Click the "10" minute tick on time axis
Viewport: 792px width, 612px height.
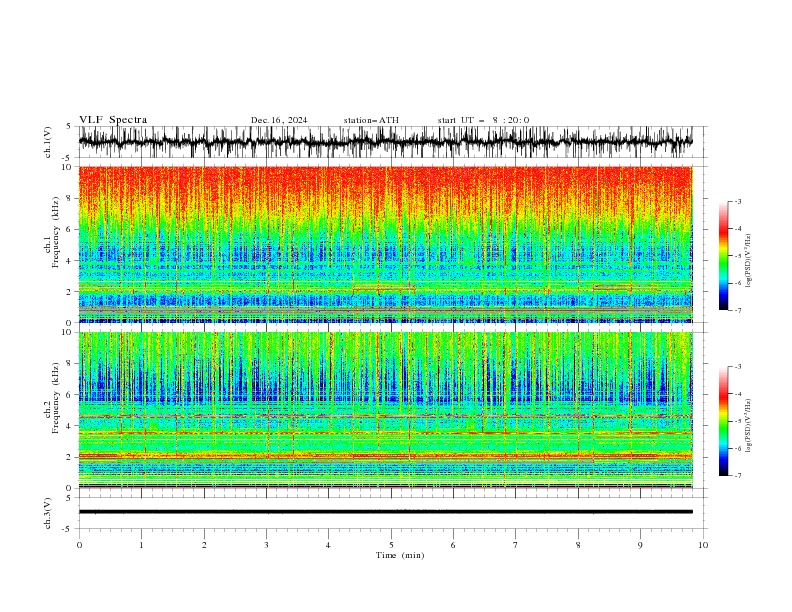703,545
